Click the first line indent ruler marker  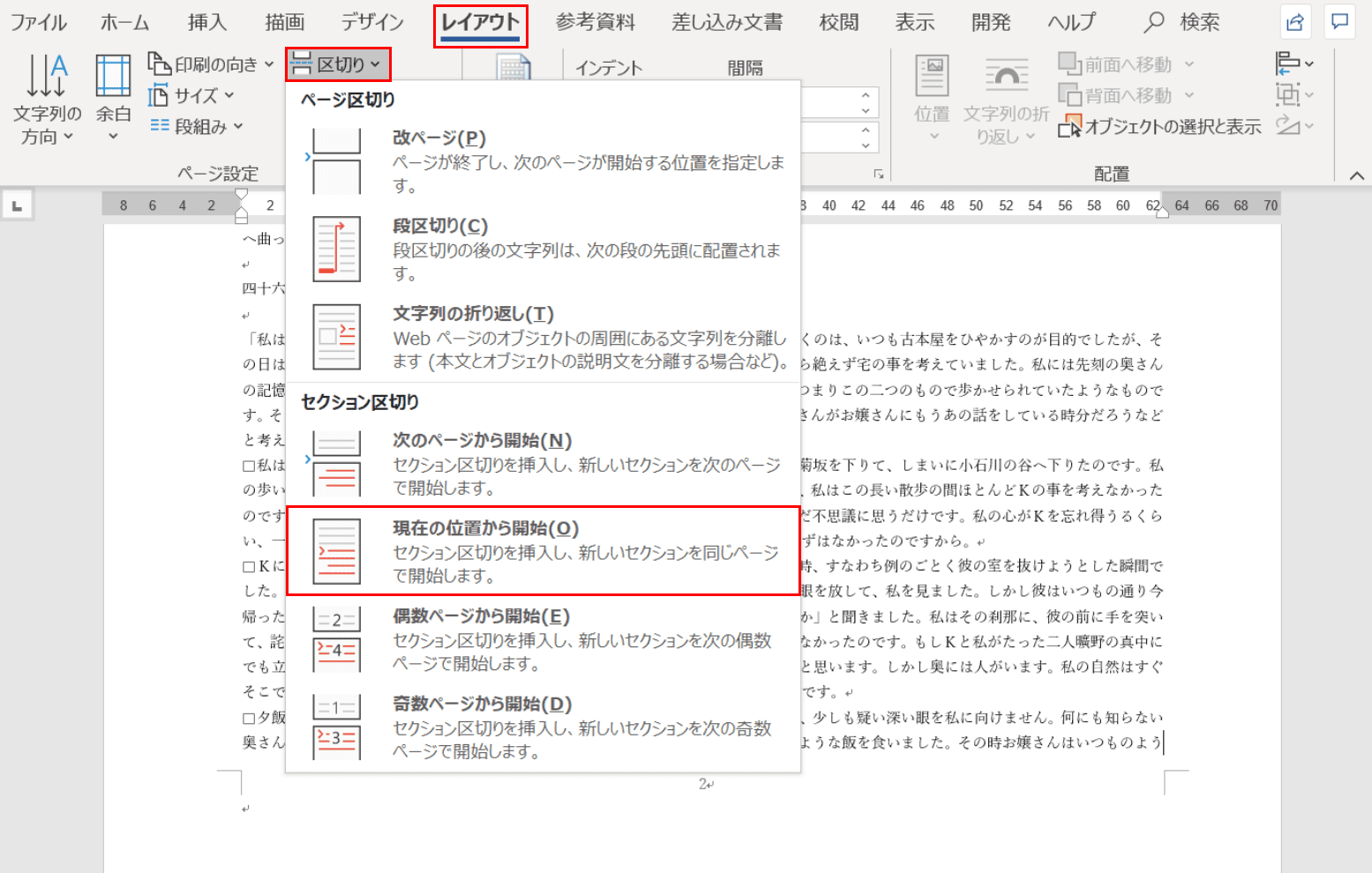pyautogui.click(x=241, y=196)
